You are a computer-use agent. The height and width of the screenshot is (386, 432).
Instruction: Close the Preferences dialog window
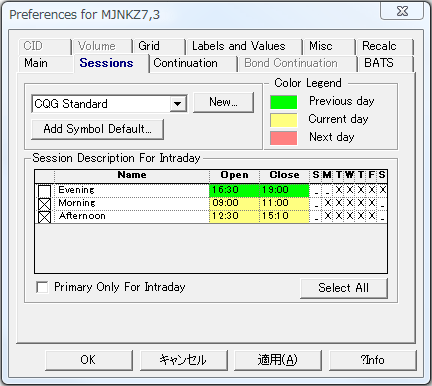[x=402, y=11]
